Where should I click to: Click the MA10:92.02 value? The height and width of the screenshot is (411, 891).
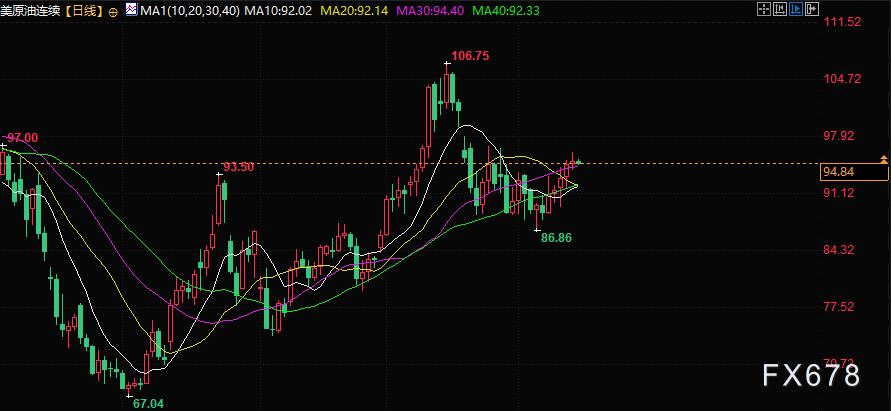click(x=278, y=10)
